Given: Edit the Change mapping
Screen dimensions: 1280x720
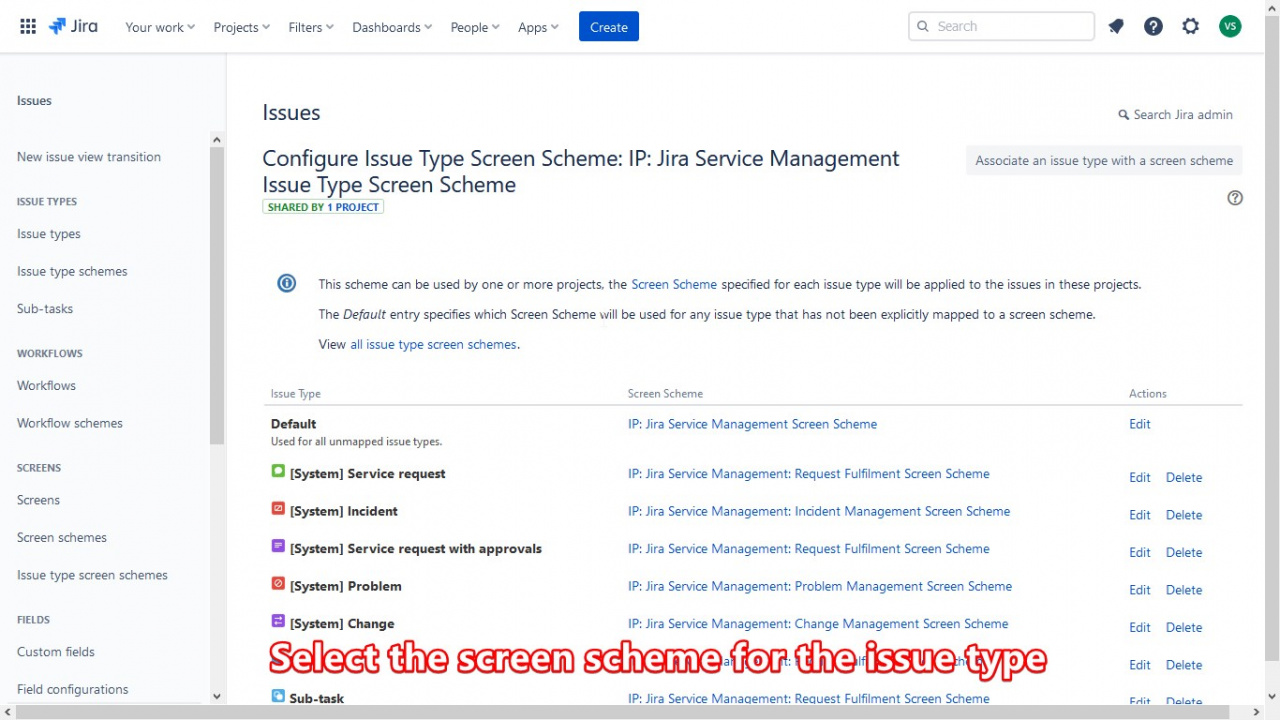Looking at the screenshot, I should 1140,628.
